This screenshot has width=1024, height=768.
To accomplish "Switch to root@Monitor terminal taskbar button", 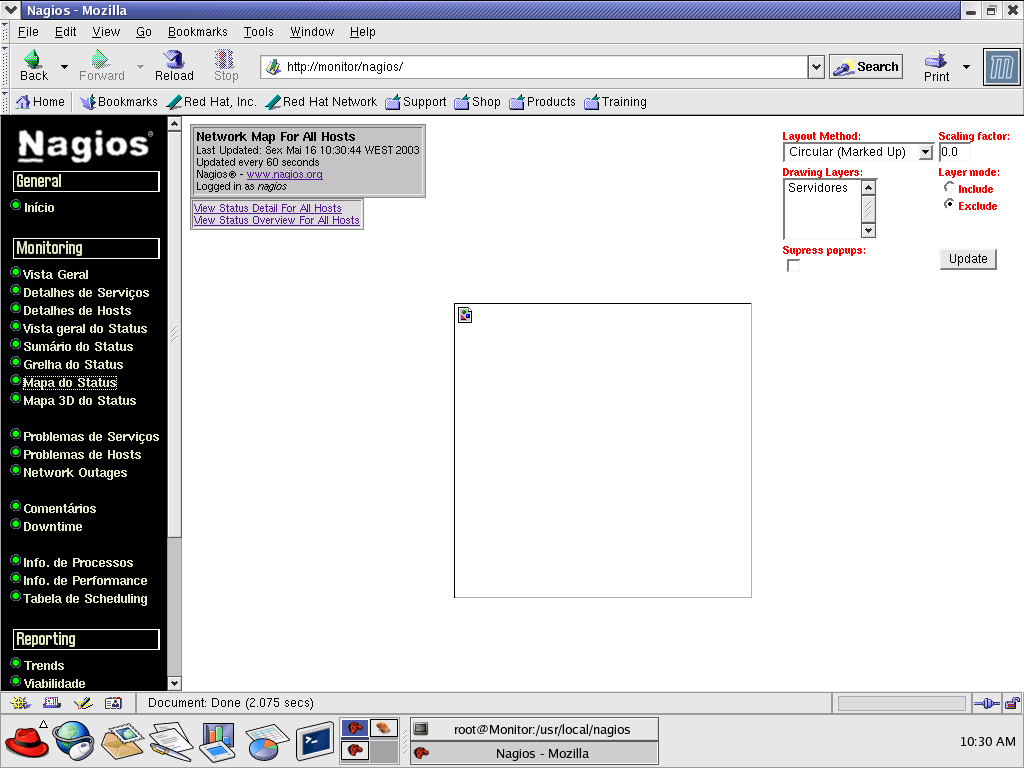I will pos(534,729).
